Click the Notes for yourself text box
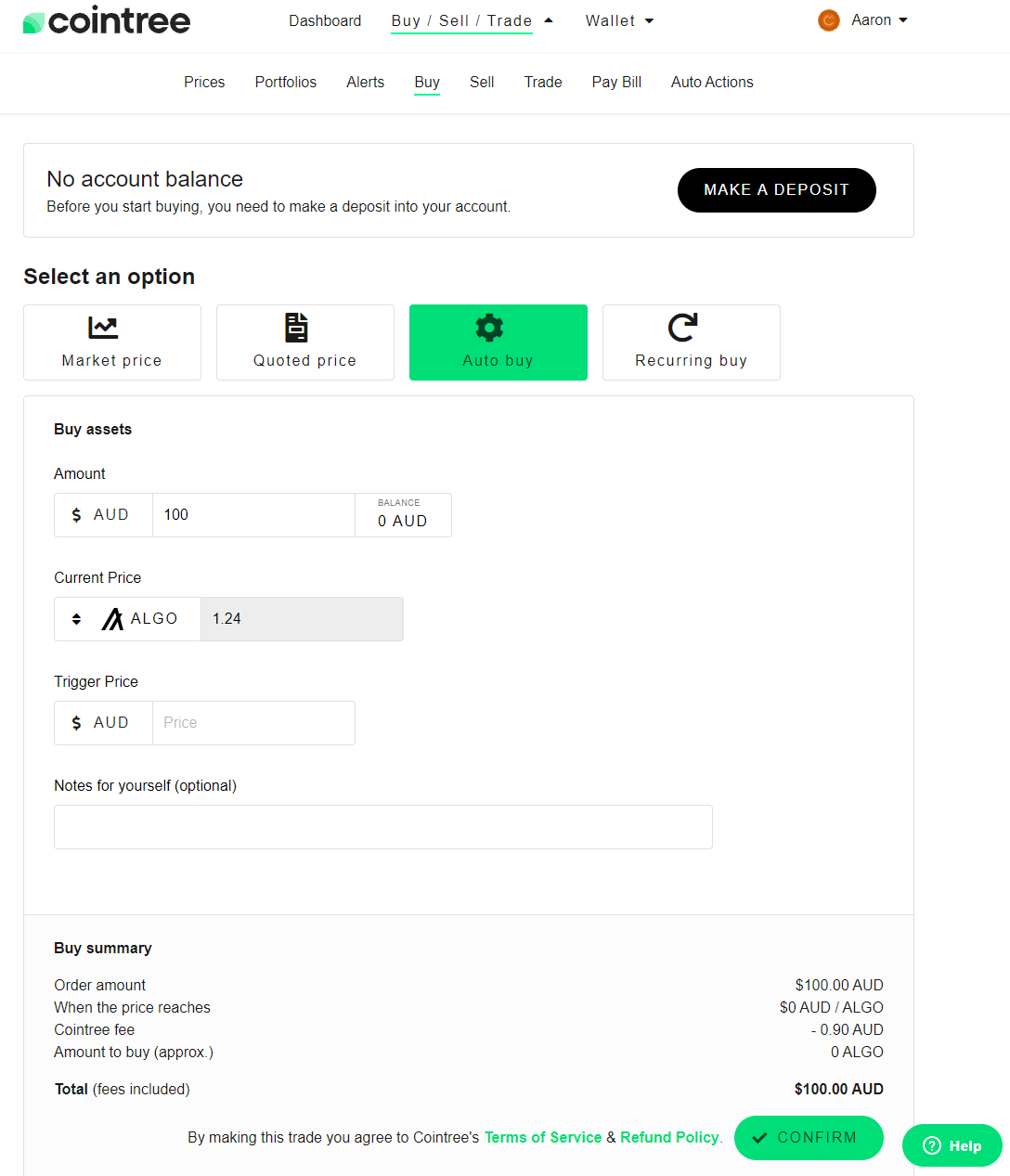The image size is (1010, 1176). coord(383,827)
